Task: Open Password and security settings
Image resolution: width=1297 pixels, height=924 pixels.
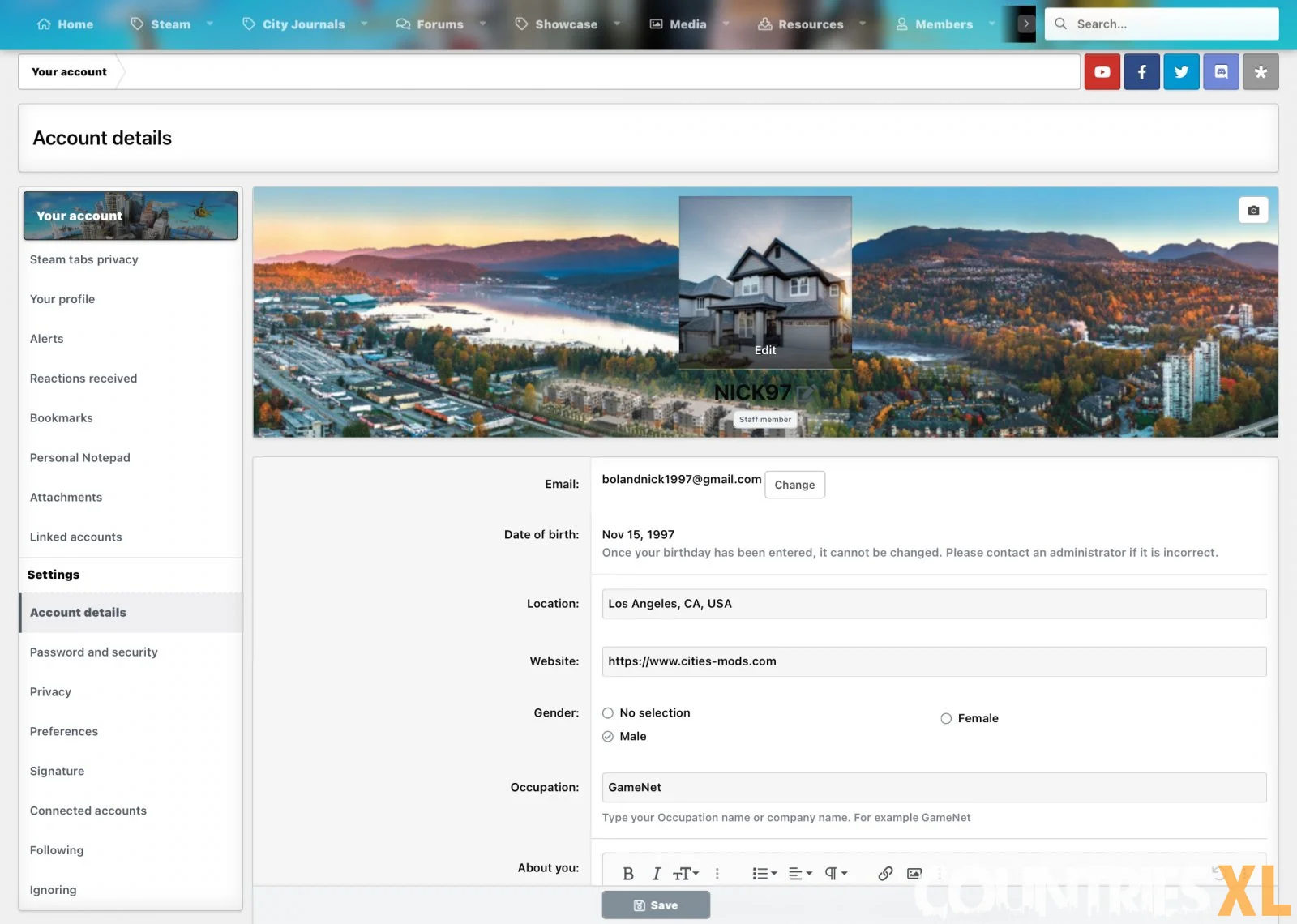Action: pos(94,652)
